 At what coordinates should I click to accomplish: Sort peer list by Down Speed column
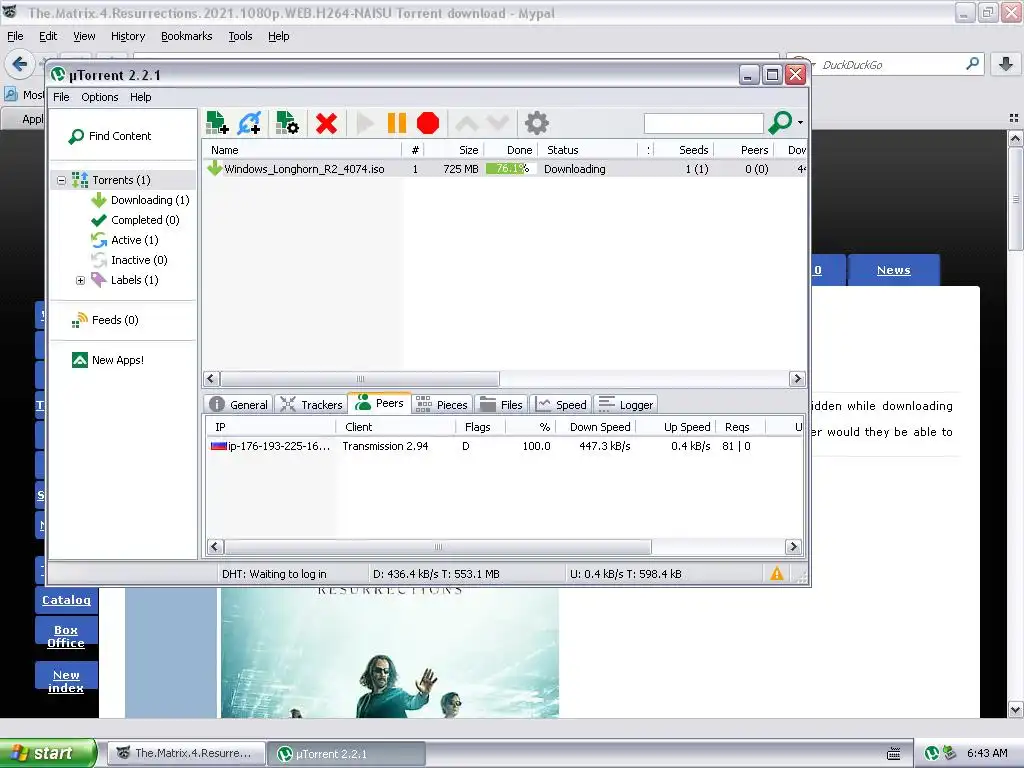click(x=596, y=427)
